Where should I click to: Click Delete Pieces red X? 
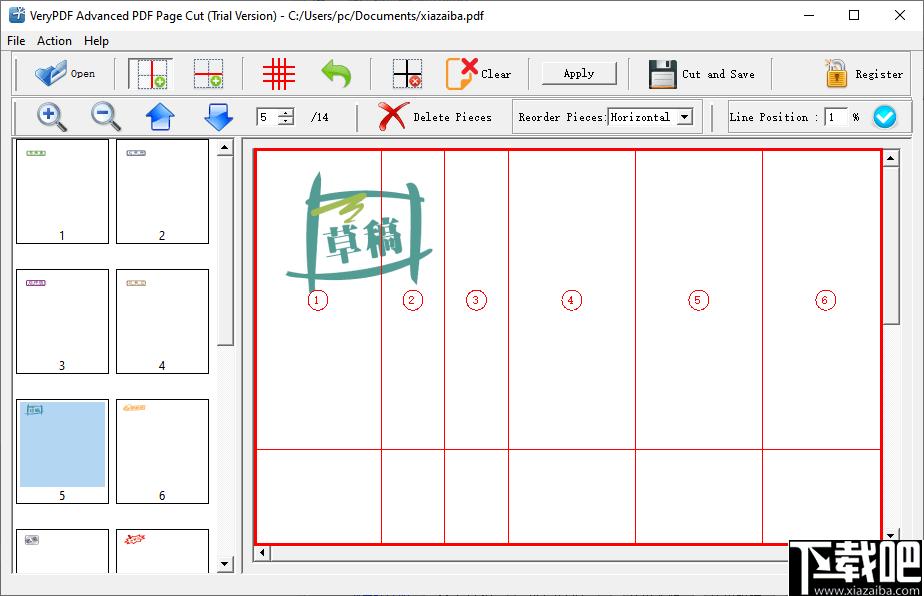pos(393,116)
